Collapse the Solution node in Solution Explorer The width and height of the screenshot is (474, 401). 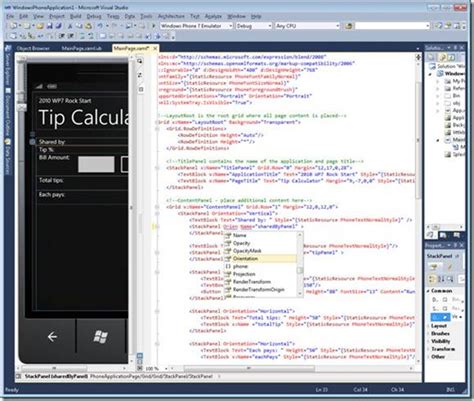coord(430,74)
